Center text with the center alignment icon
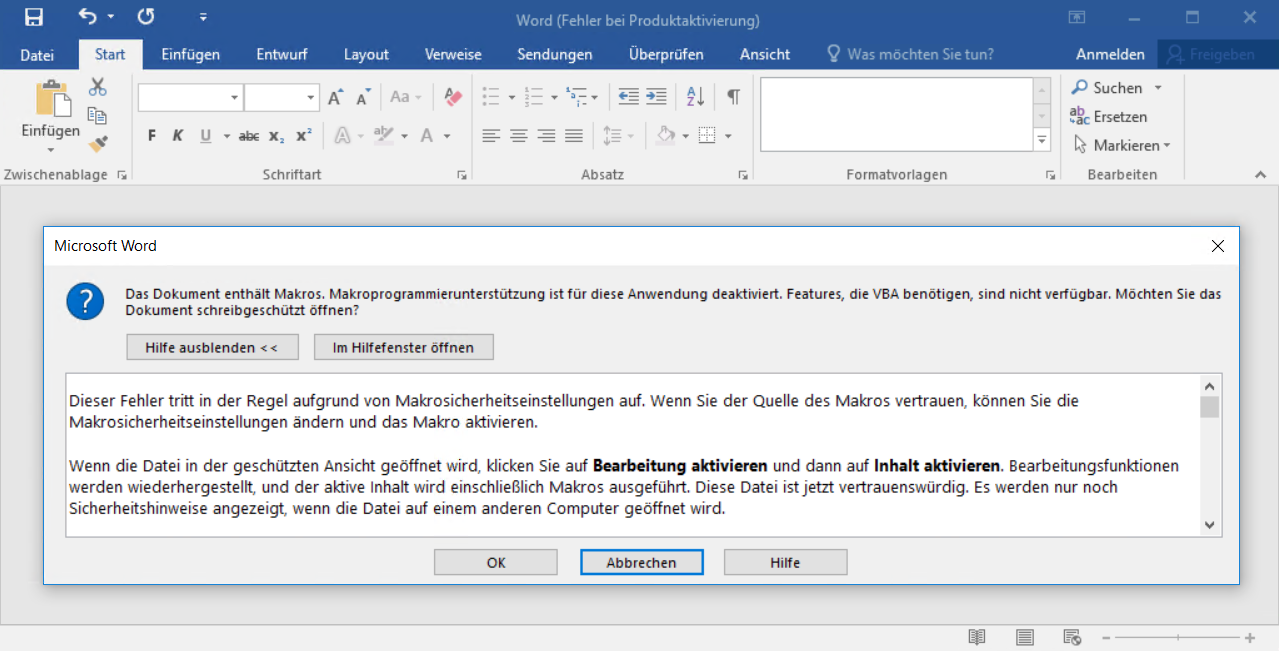Viewport: 1279px width, 651px height. 518,136
